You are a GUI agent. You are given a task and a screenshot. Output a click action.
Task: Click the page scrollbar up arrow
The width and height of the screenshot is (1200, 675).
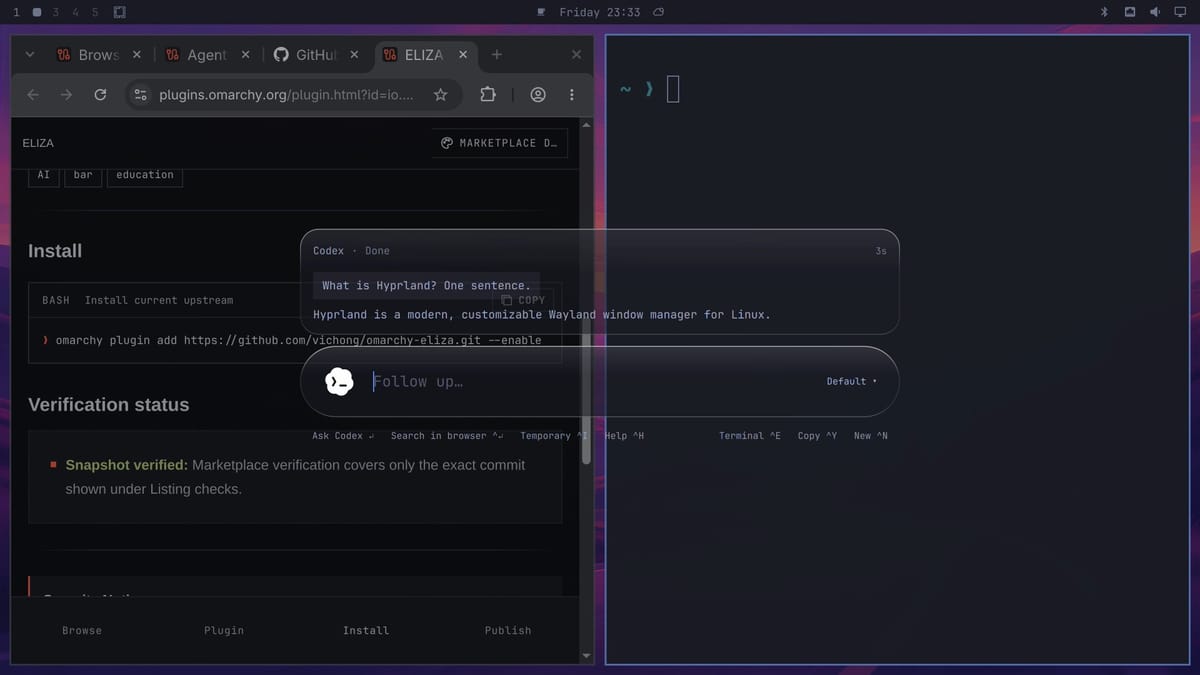[x=587, y=124]
